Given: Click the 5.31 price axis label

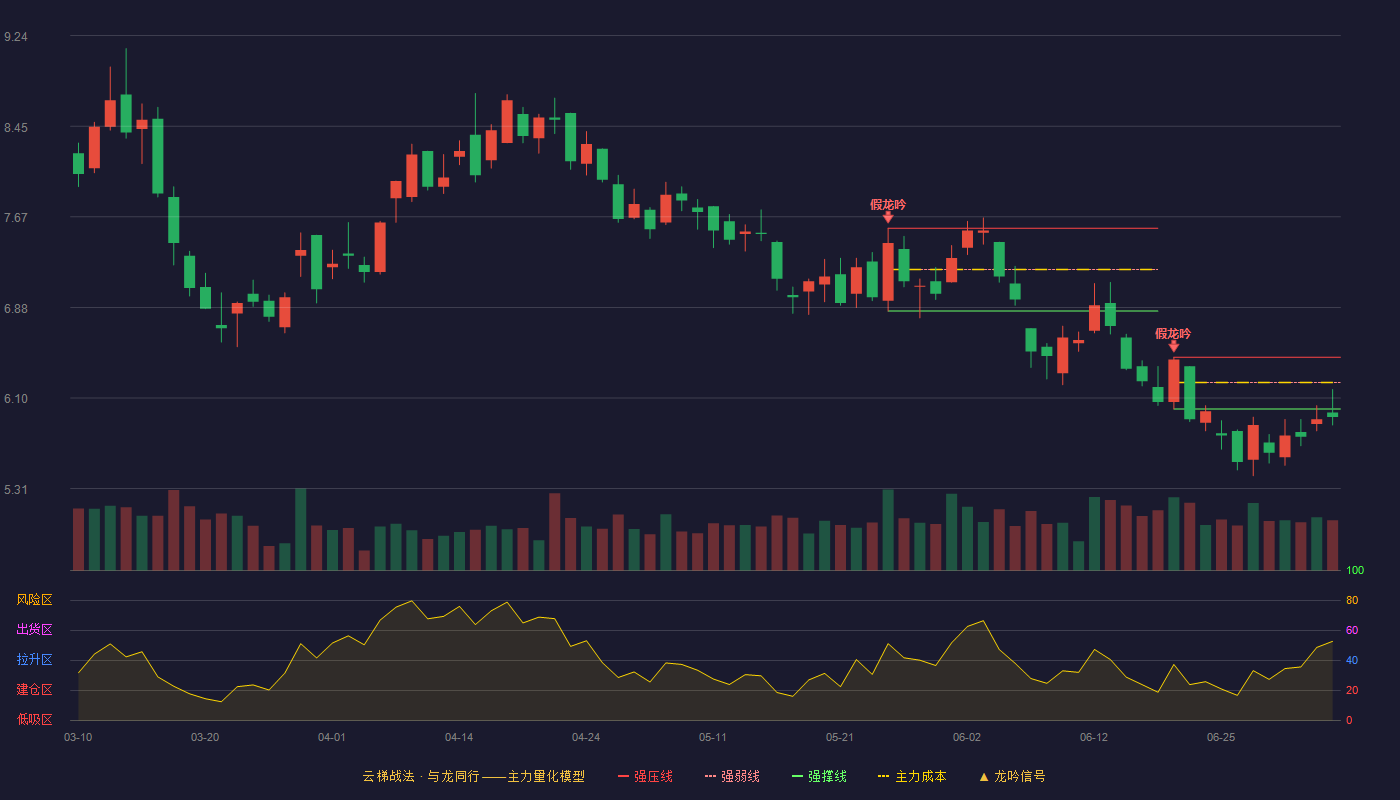Looking at the screenshot, I should [16, 490].
